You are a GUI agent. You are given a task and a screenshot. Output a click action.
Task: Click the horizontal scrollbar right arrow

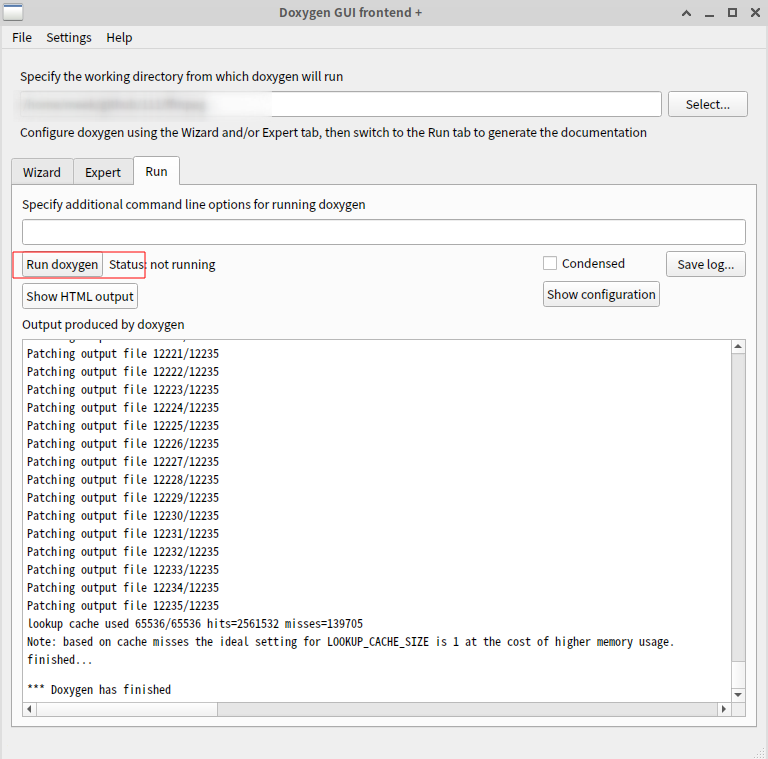(724, 709)
